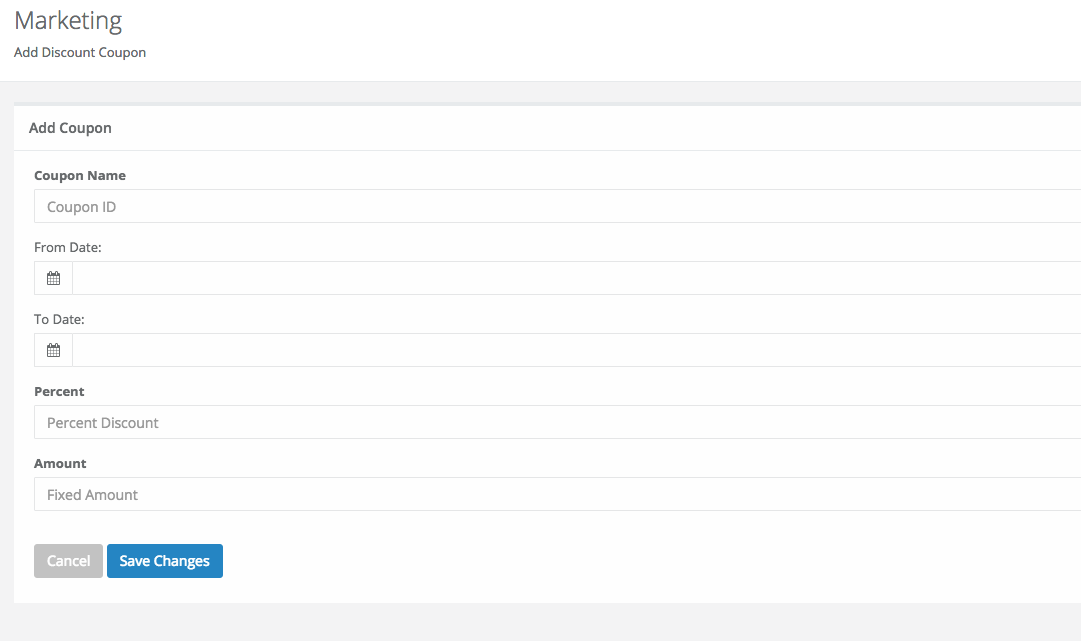Click the Amount field label
Image resolution: width=1081 pixels, height=641 pixels.
click(60, 464)
